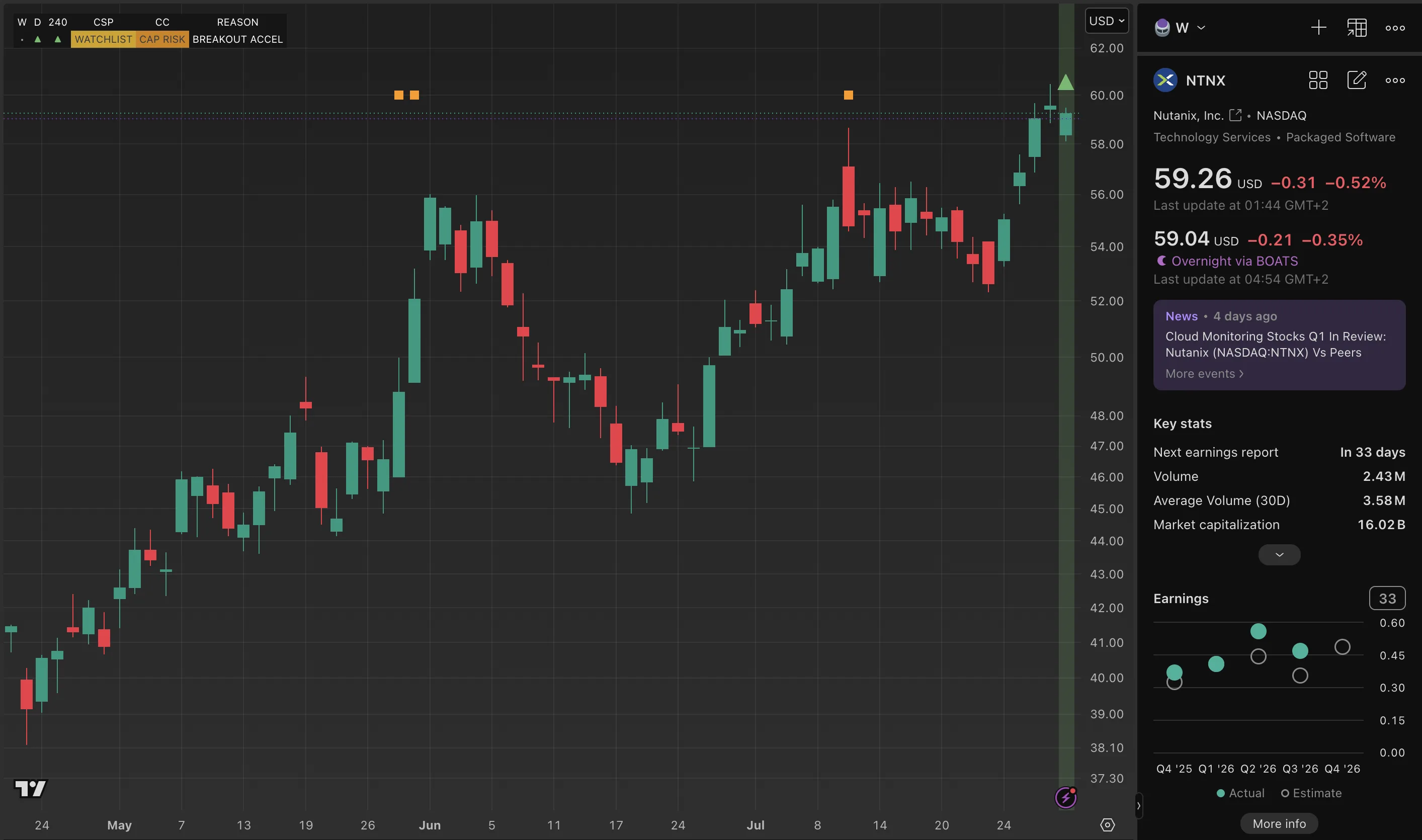Viewport: 1422px width, 840px height.
Task: Click the WATCHLIST yellow label
Action: click(x=103, y=39)
